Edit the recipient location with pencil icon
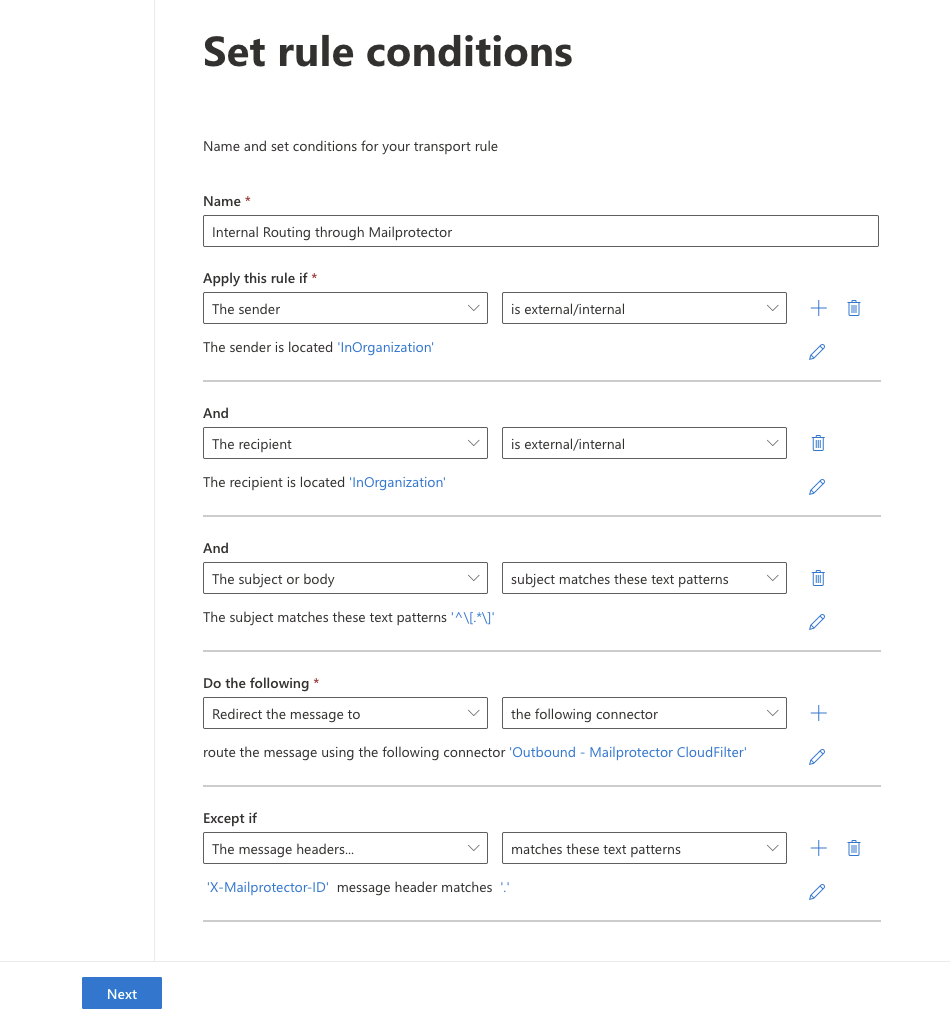The height and width of the screenshot is (1018, 950). (817, 487)
